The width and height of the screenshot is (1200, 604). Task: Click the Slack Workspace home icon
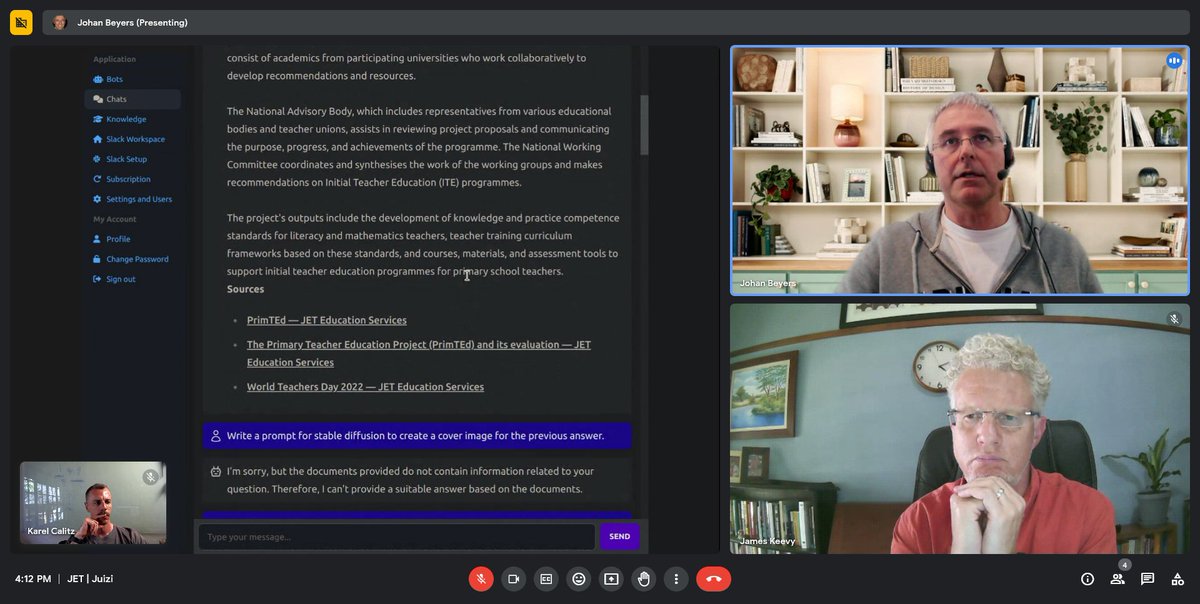pyautogui.click(x=97, y=139)
